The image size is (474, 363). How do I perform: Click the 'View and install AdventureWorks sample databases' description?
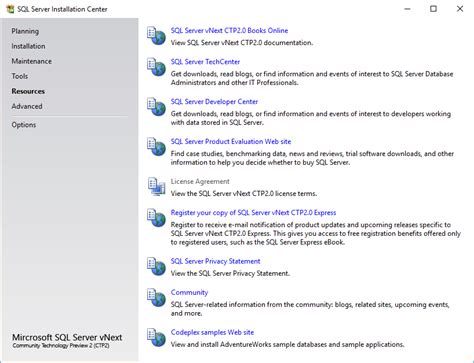287,344
